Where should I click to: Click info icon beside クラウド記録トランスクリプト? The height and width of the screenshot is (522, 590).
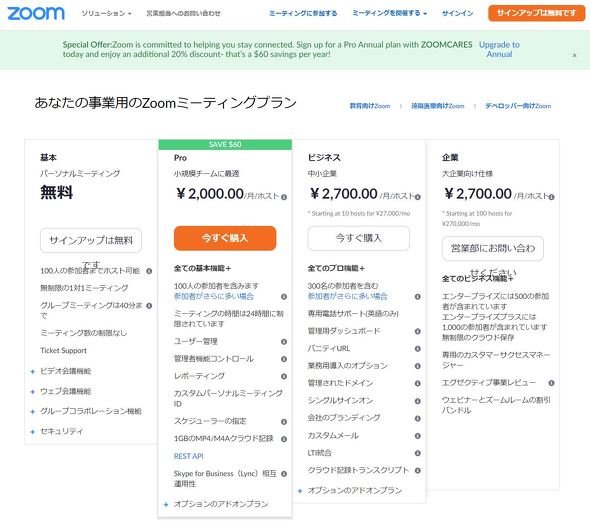[418, 470]
